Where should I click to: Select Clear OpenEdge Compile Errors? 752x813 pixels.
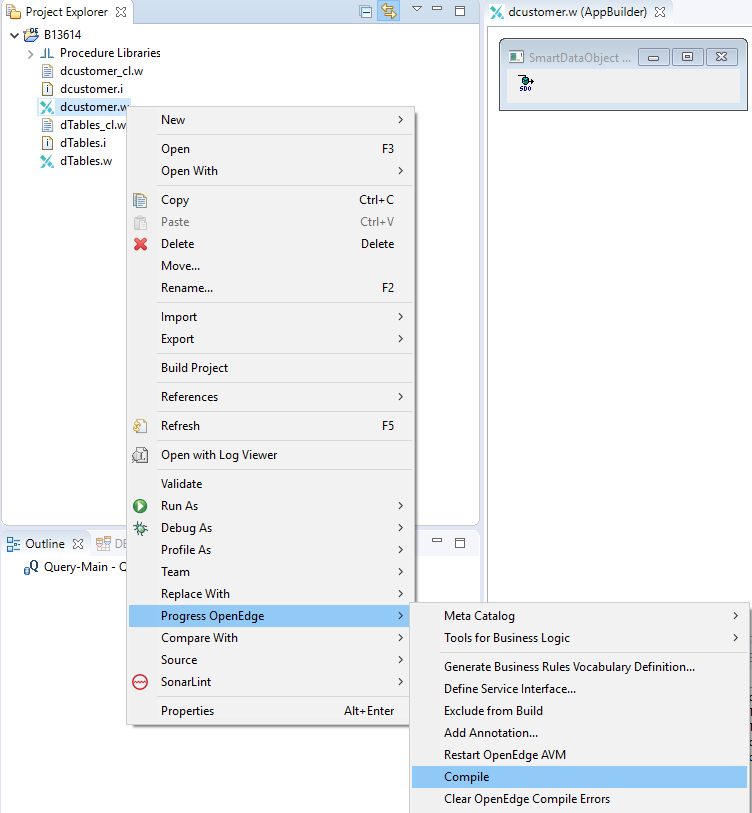click(580, 798)
